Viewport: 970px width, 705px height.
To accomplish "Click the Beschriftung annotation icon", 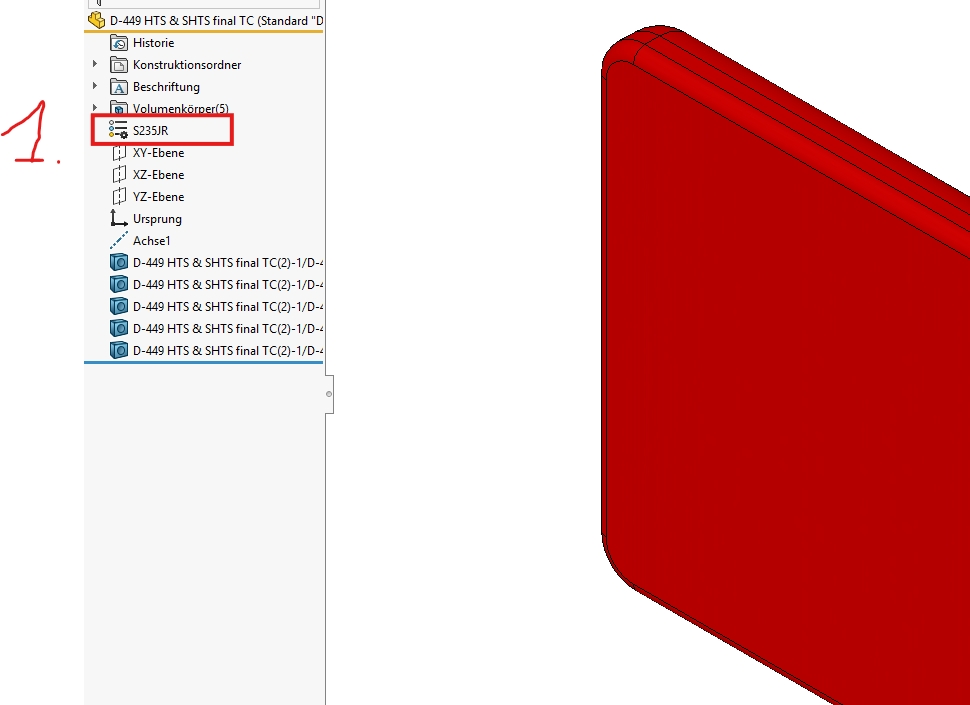I will coord(118,87).
